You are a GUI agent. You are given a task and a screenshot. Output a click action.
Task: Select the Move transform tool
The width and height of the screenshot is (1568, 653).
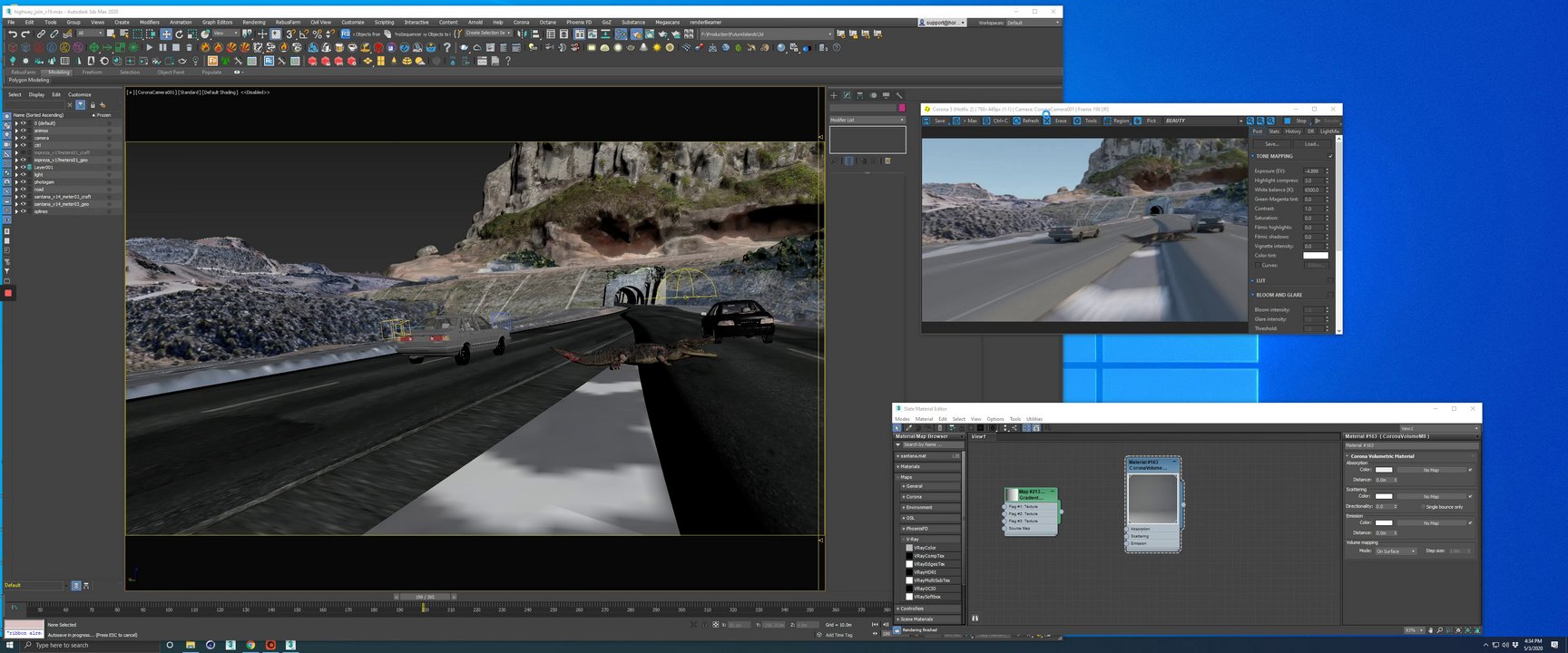(x=166, y=34)
